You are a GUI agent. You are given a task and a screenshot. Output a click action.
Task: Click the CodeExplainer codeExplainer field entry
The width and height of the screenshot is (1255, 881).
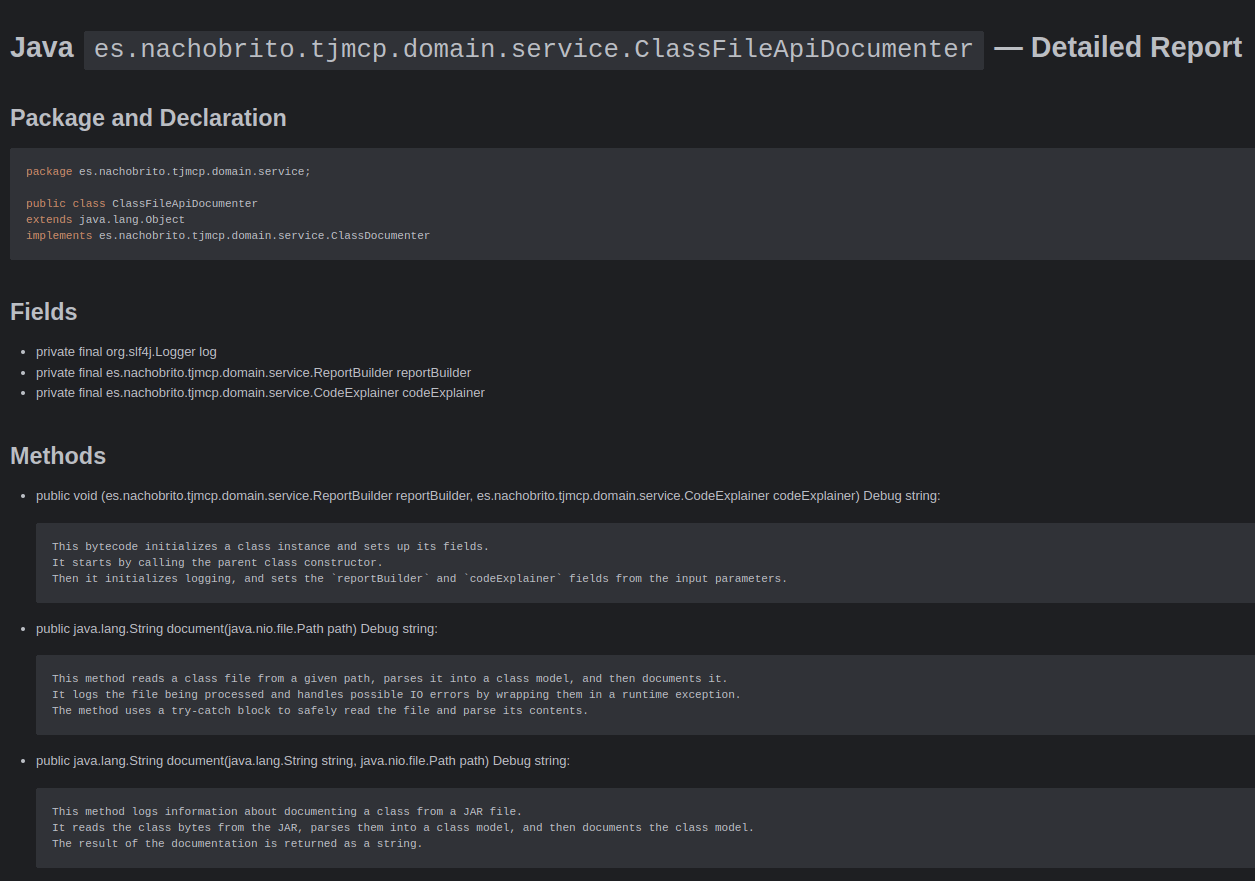[x=260, y=392]
